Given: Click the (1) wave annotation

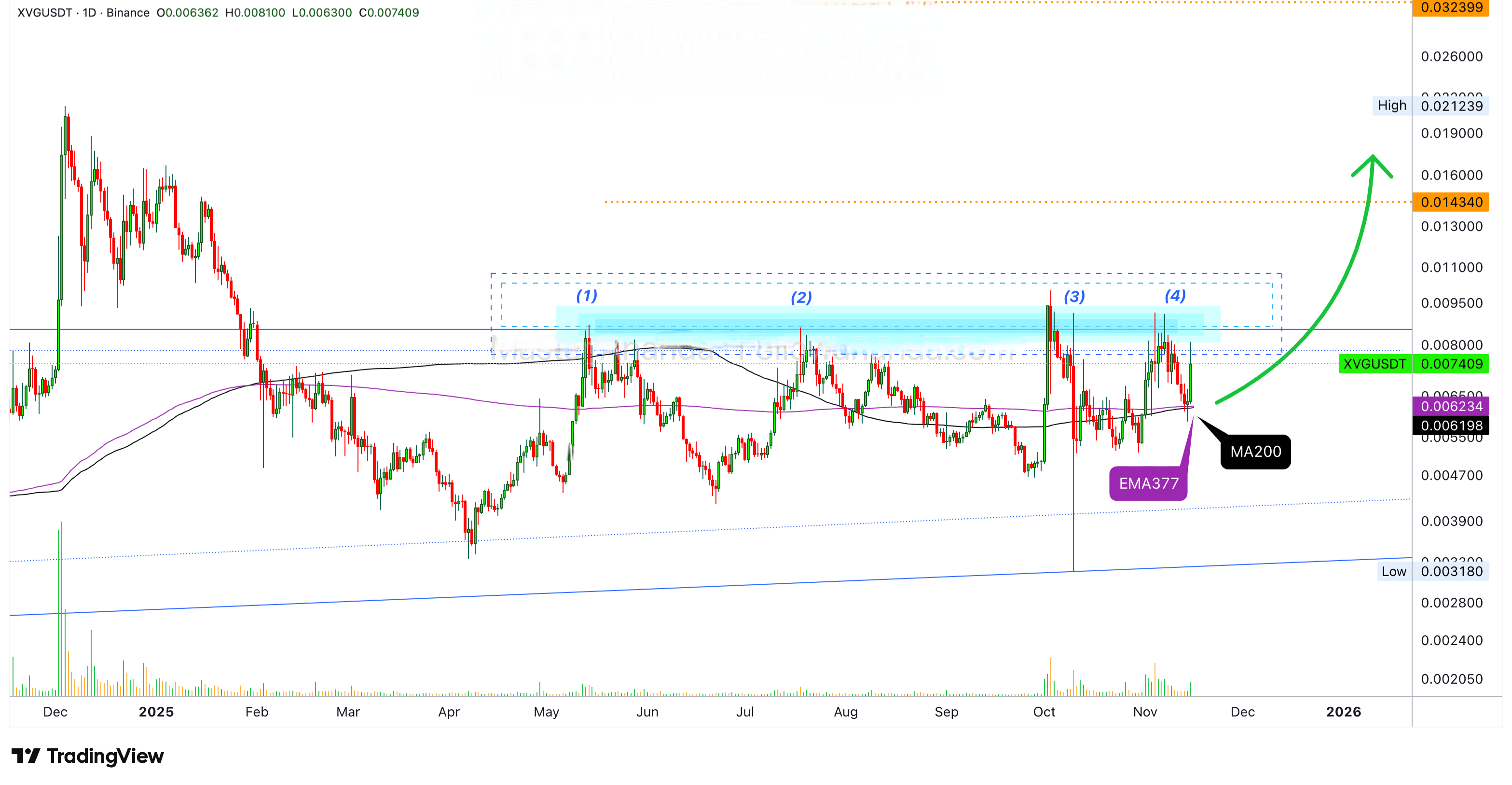Looking at the screenshot, I should pyautogui.click(x=586, y=295).
